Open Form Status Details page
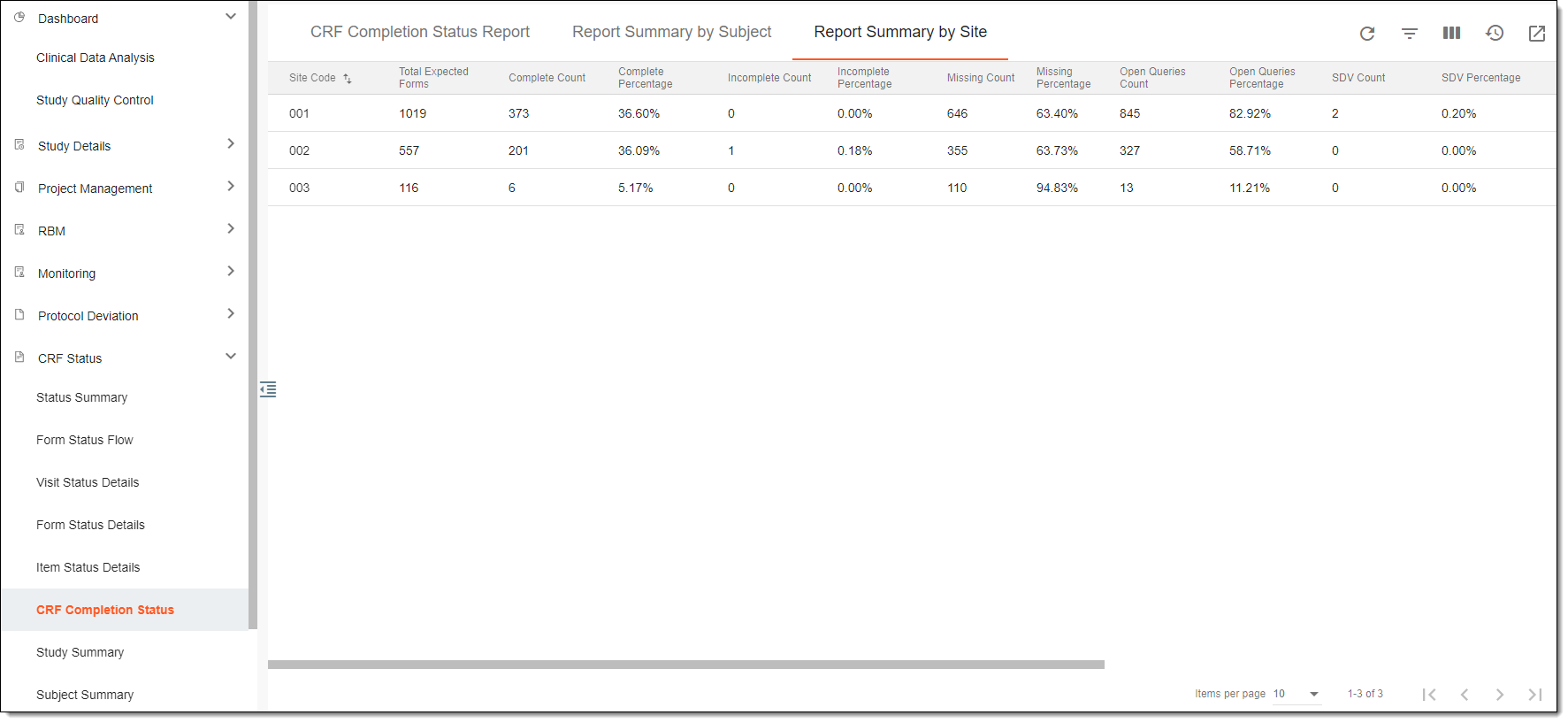 (90, 525)
